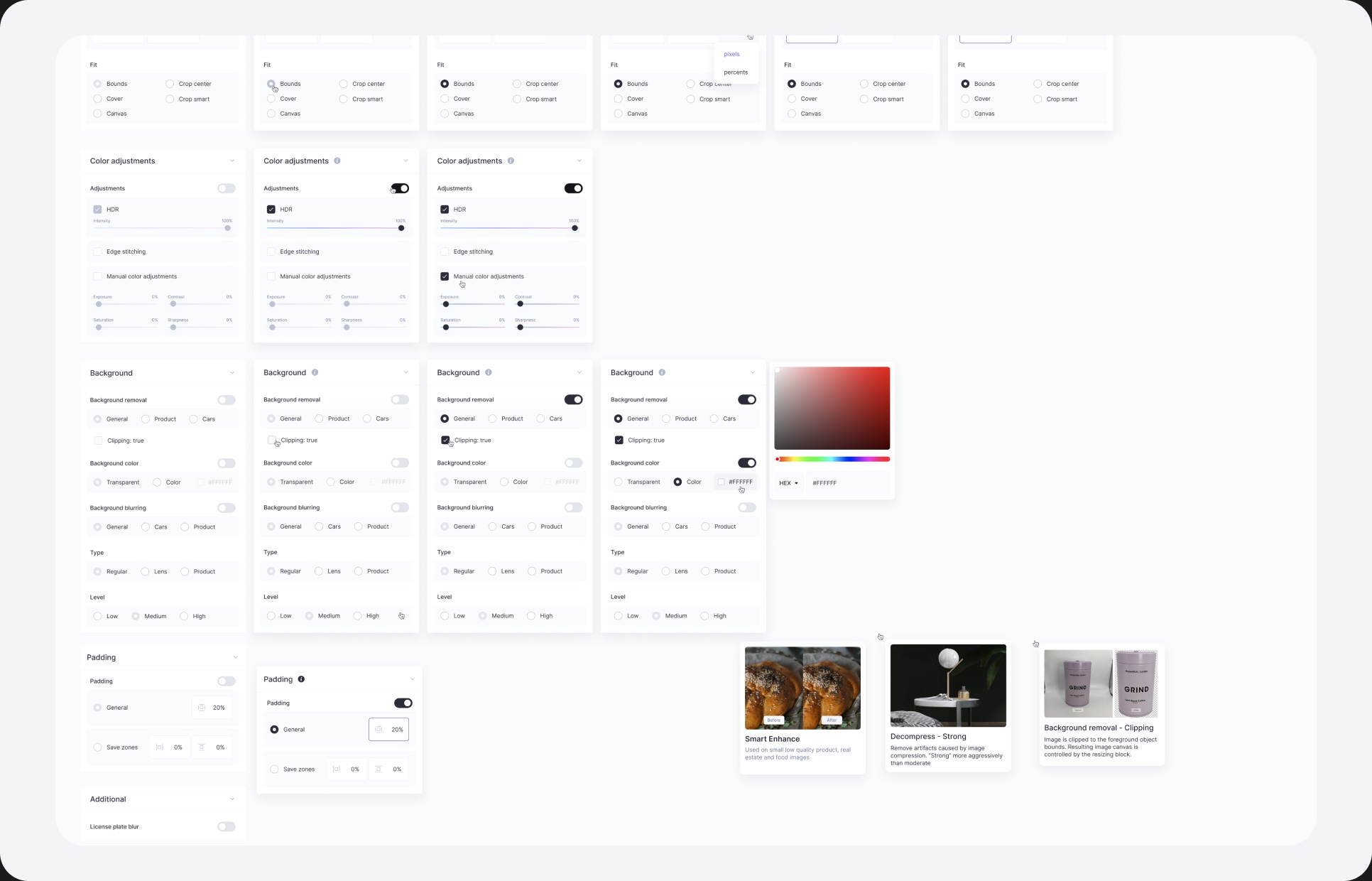Click the Background removal - Clipping card title
The height and width of the screenshot is (881, 1372).
pyautogui.click(x=1099, y=728)
